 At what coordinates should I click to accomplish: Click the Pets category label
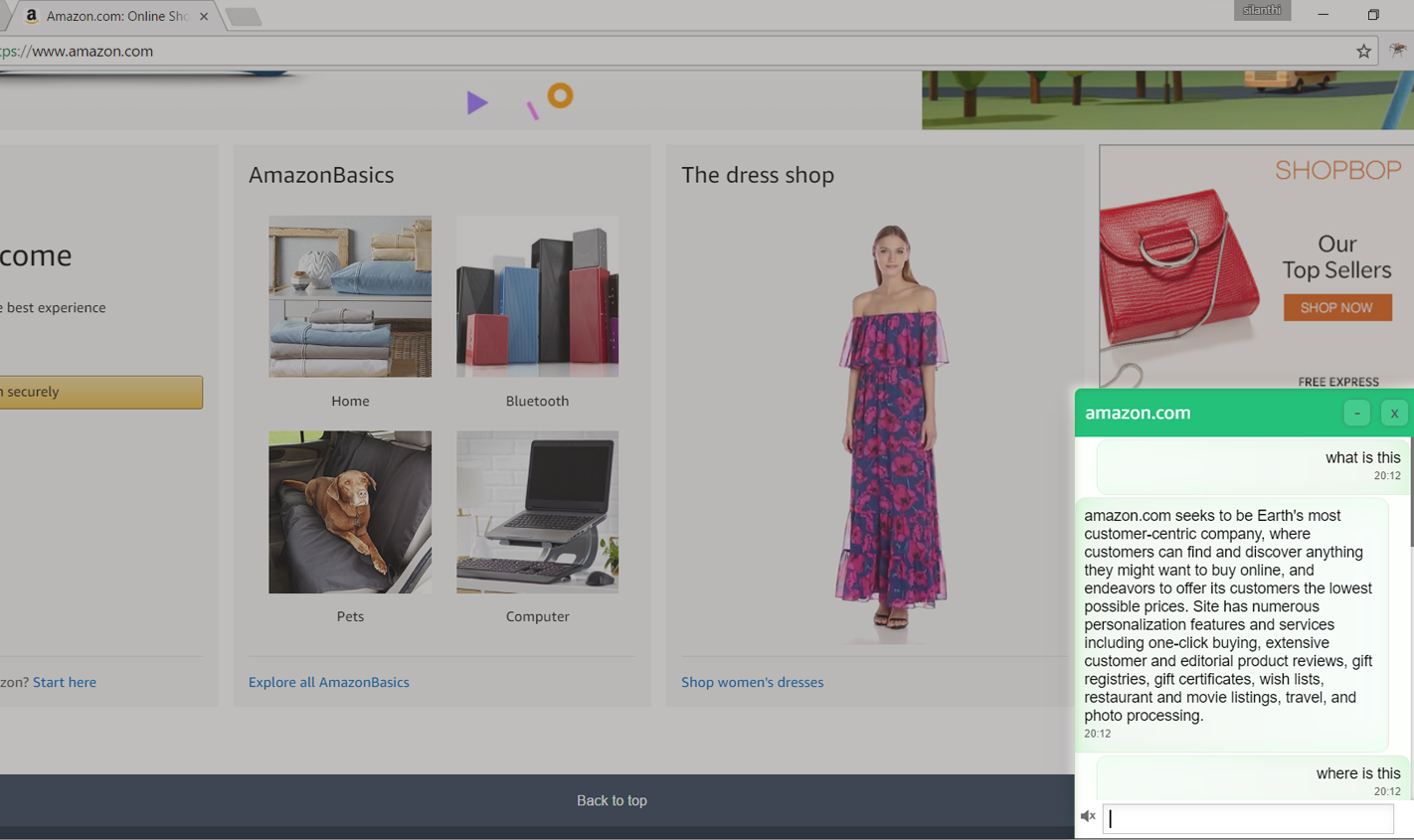point(350,616)
